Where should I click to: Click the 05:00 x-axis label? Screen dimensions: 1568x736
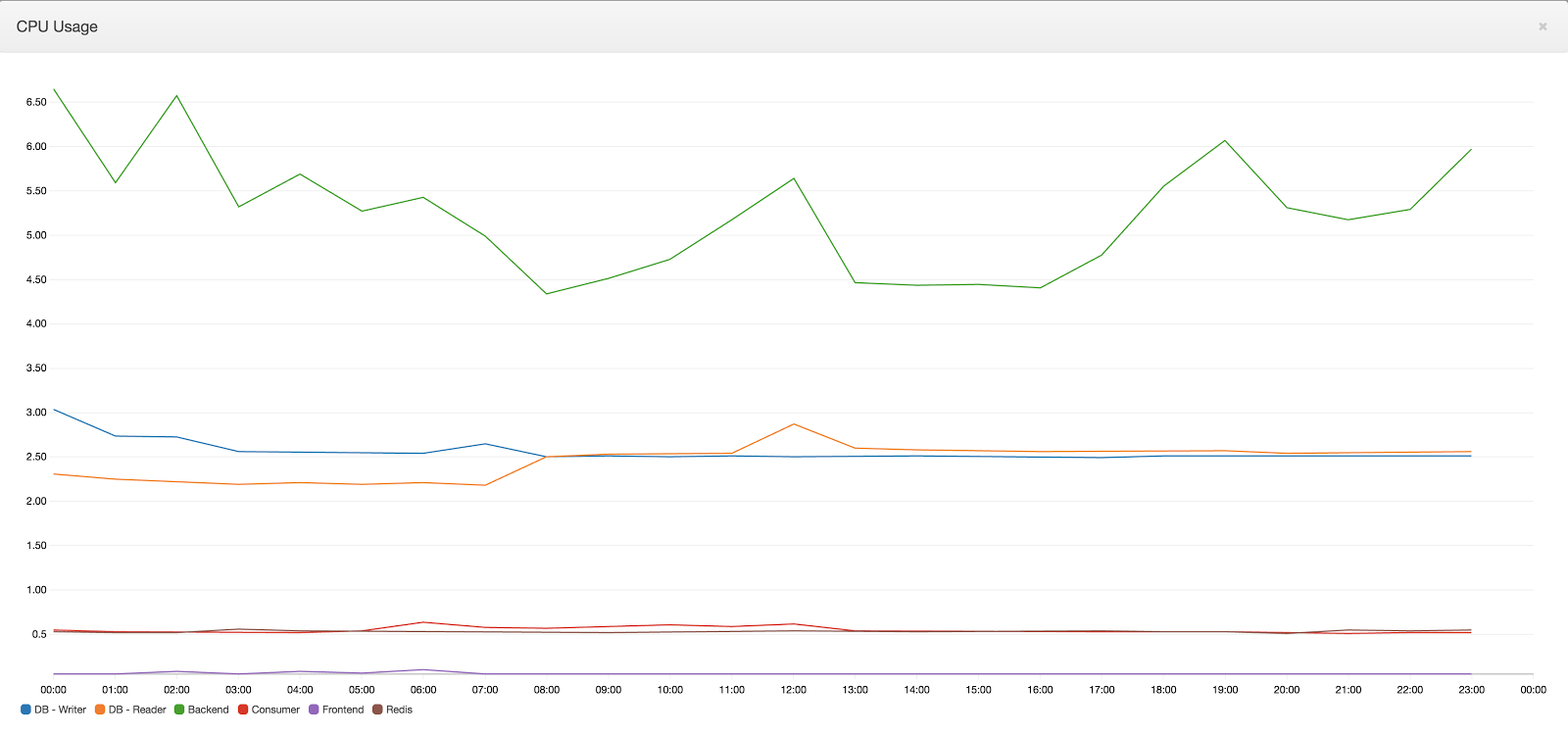click(362, 690)
